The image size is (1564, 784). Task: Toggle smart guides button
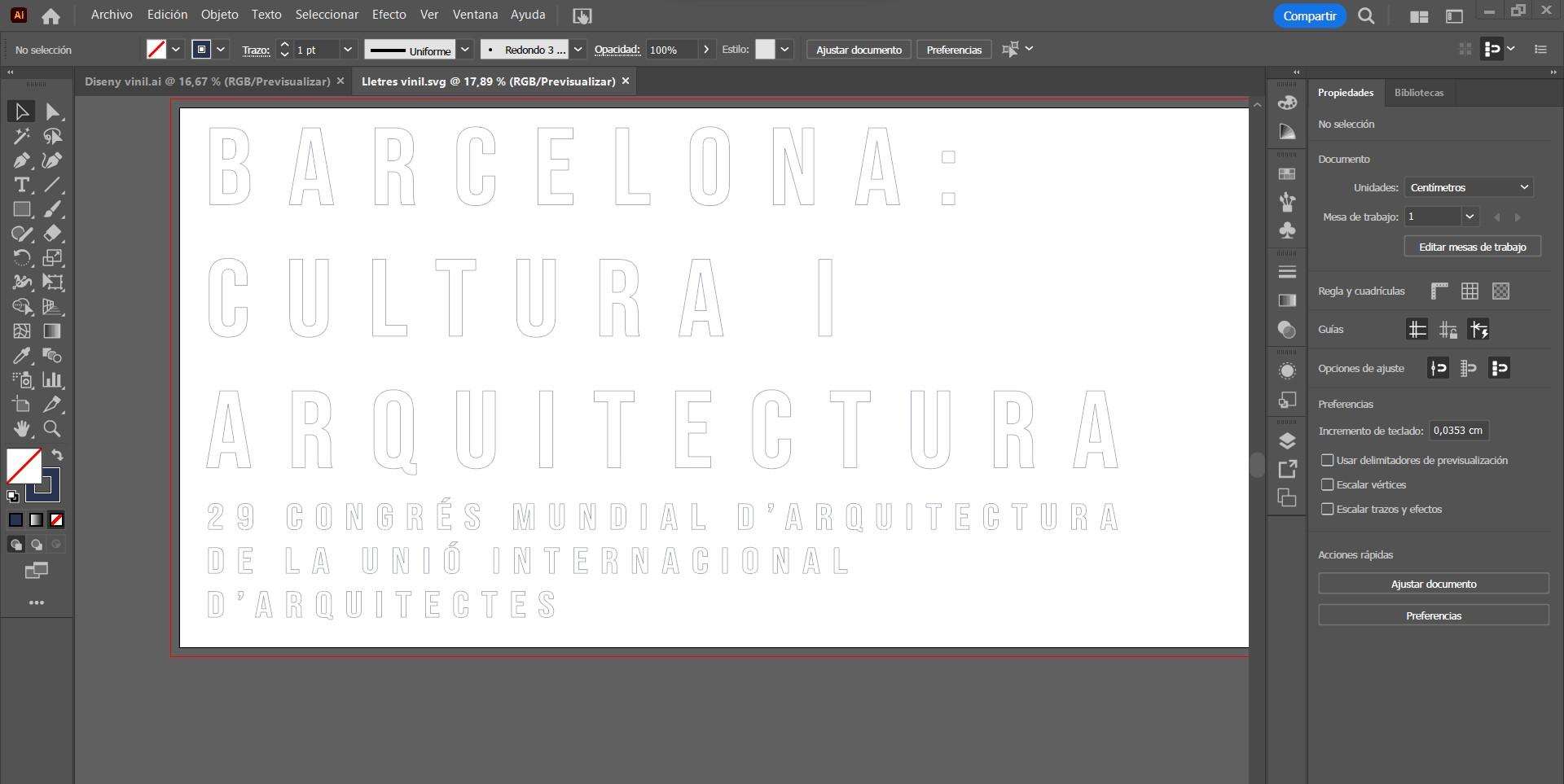1478,330
